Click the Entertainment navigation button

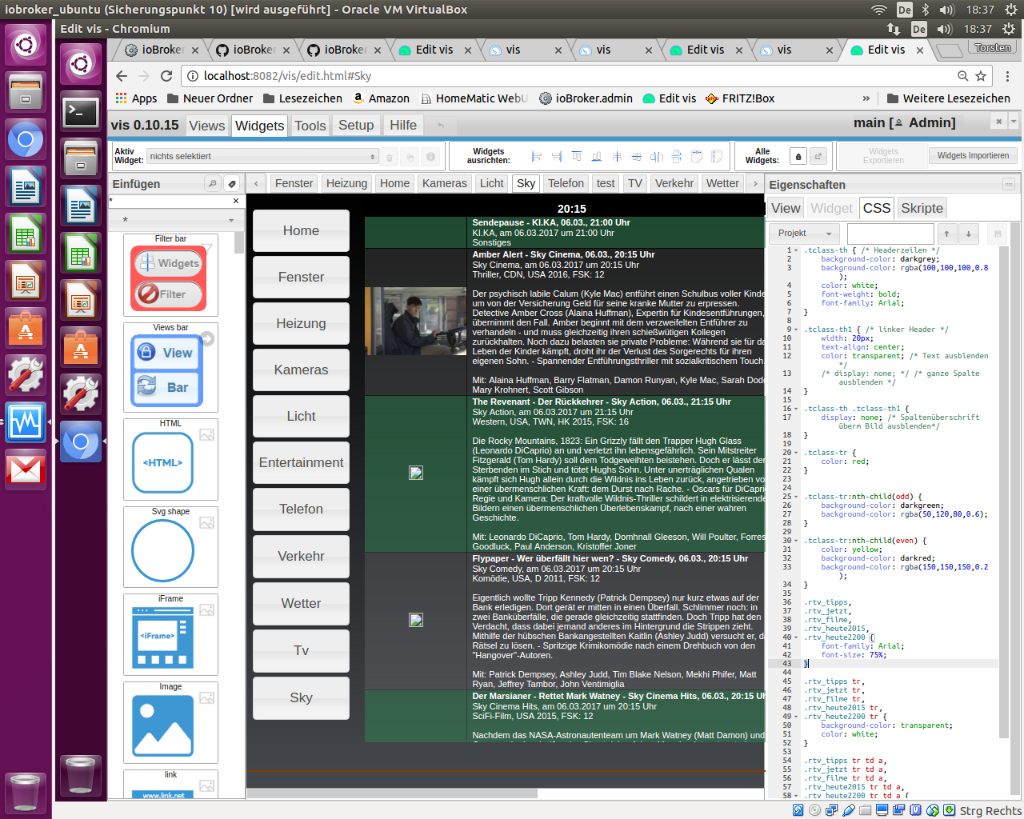[x=301, y=463]
